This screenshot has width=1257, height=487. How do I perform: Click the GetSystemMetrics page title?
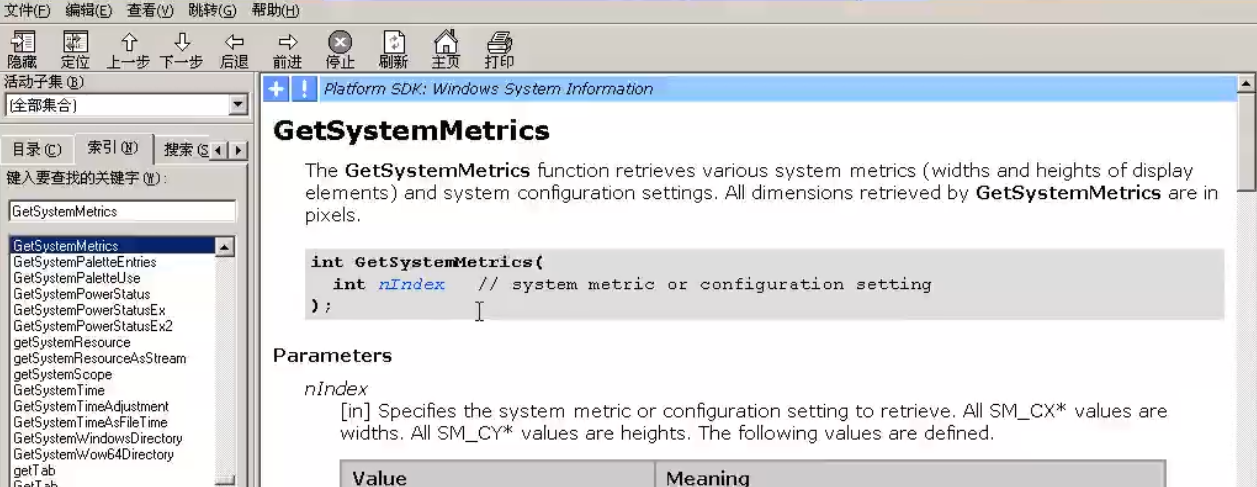pos(411,131)
